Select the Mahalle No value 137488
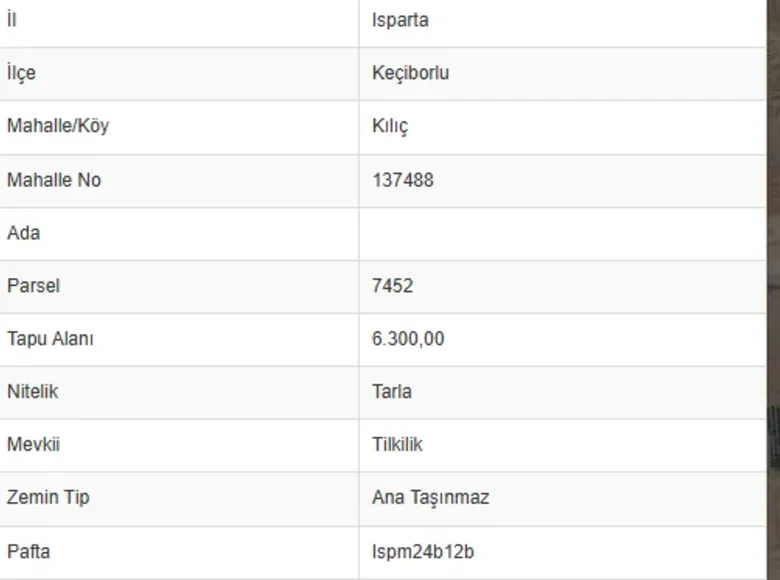Image resolution: width=780 pixels, height=580 pixels. click(x=402, y=181)
